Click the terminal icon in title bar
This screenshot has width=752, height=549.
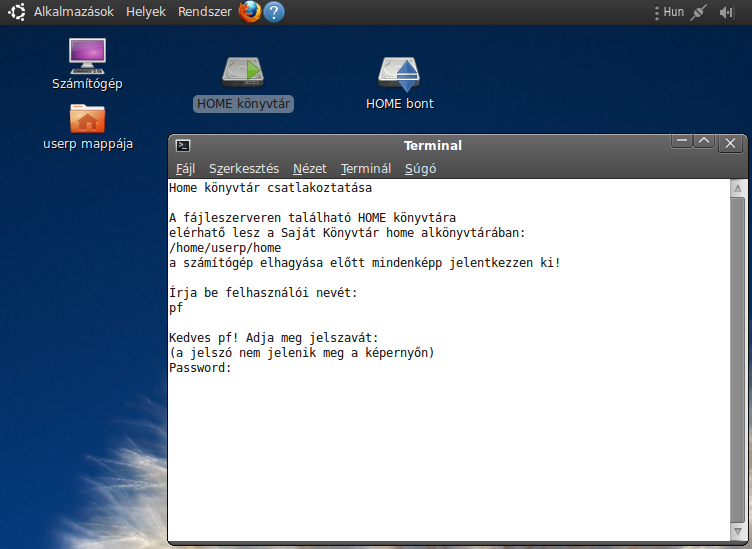[x=183, y=146]
